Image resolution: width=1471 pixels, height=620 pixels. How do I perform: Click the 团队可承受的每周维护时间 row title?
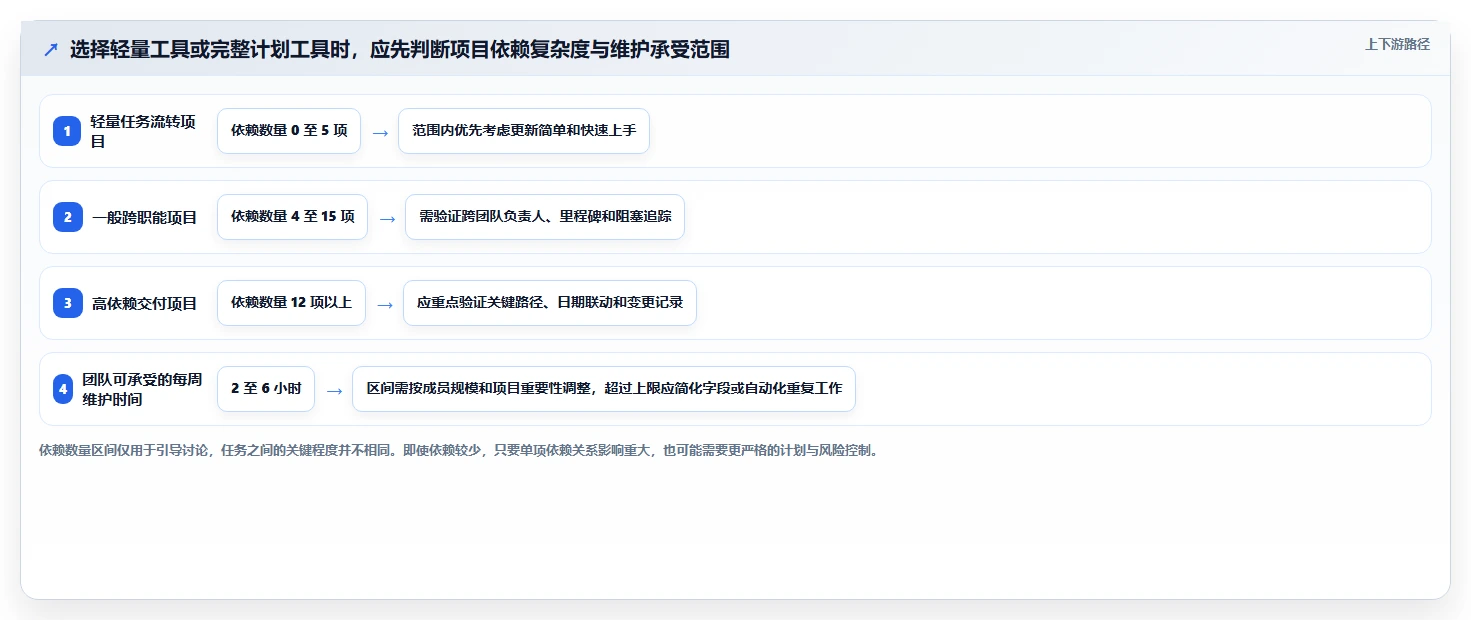pyautogui.click(x=142, y=389)
